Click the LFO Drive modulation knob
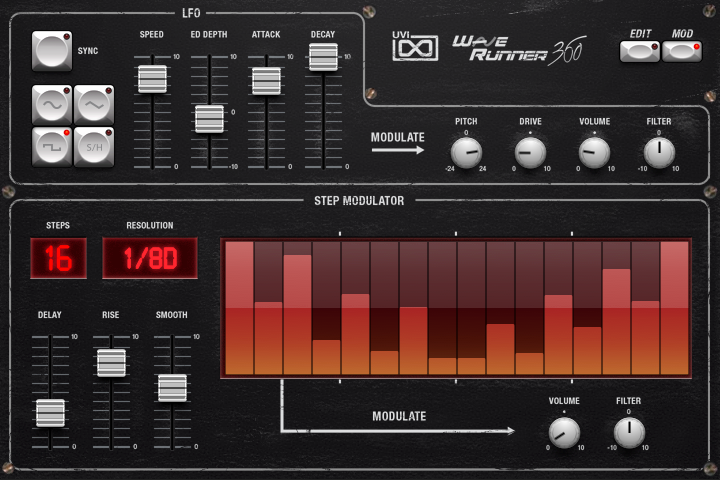 click(x=530, y=152)
